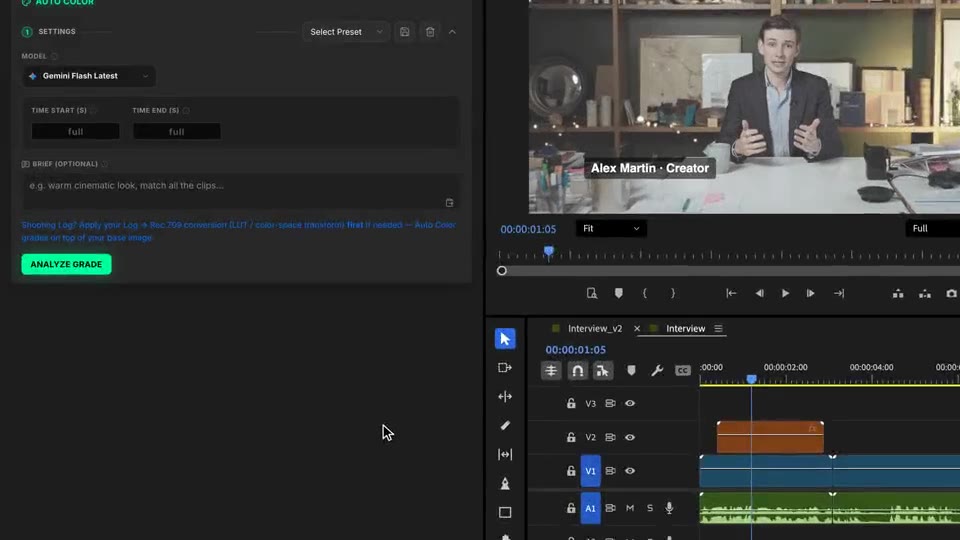Hide track V1 with eye icon
960x540 pixels.
[630, 471]
